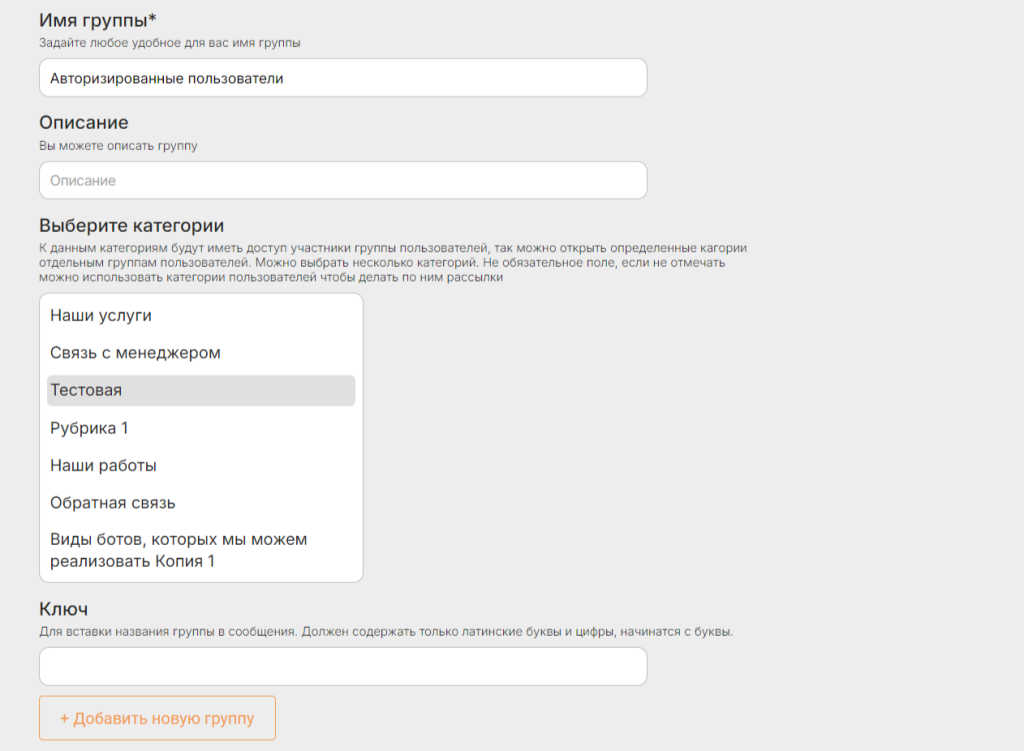The width and height of the screenshot is (1024, 751).
Task: Select 'Виды ботов... Копия 1' category item
Action: coord(201,550)
